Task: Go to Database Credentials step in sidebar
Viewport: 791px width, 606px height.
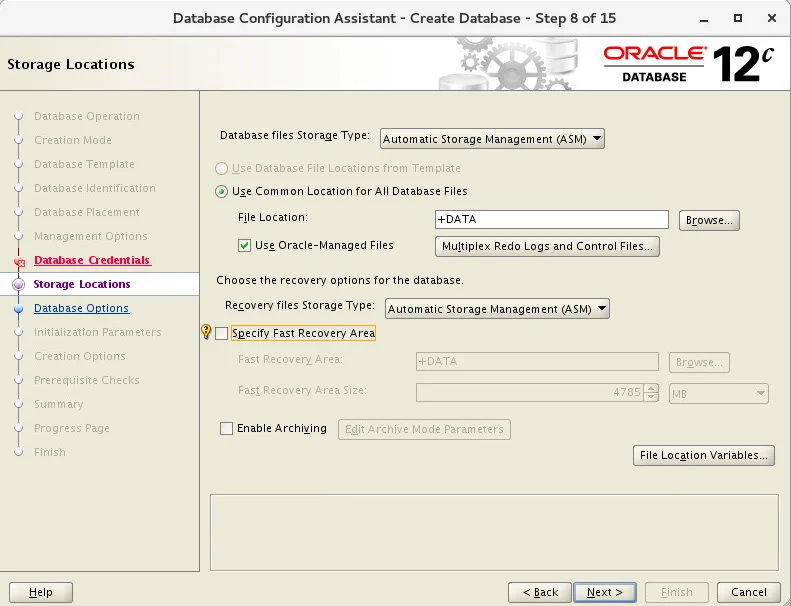Action: (92, 260)
